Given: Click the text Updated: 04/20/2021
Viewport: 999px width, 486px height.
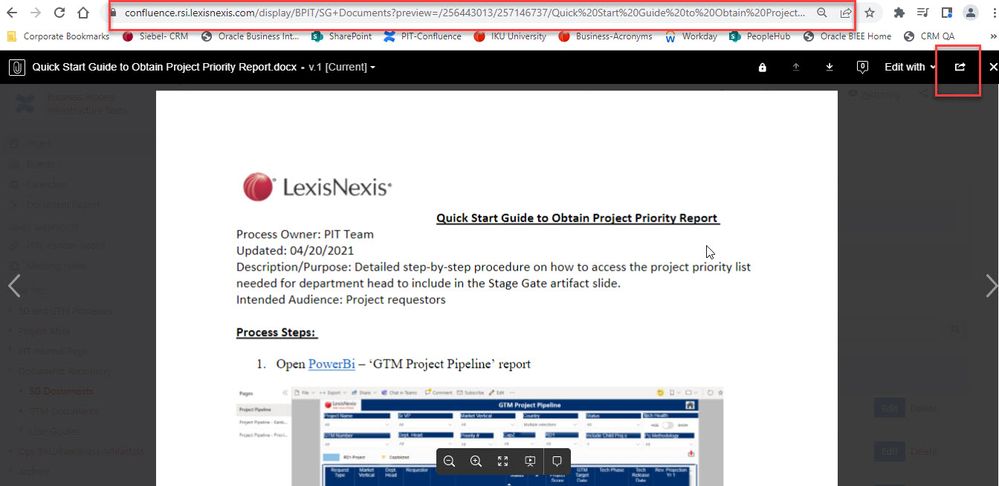Looking at the screenshot, I should tap(295, 251).
